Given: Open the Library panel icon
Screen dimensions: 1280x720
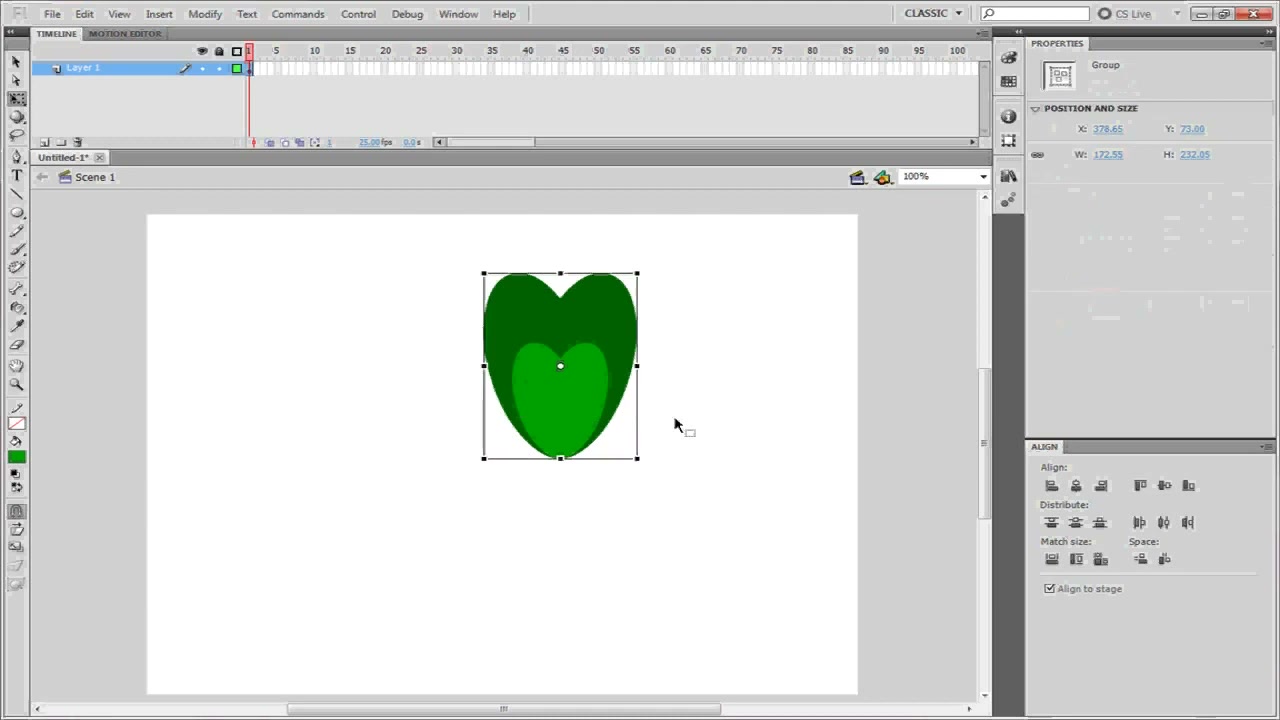Looking at the screenshot, I should pyautogui.click(x=1008, y=176).
